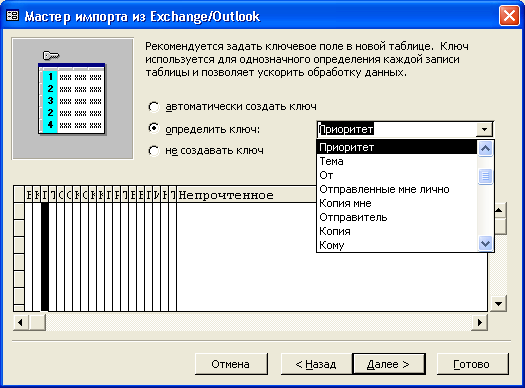The image size is (525, 388).
Task: Click preview grid horizontal scroll right arrow
Action: pos(479,323)
